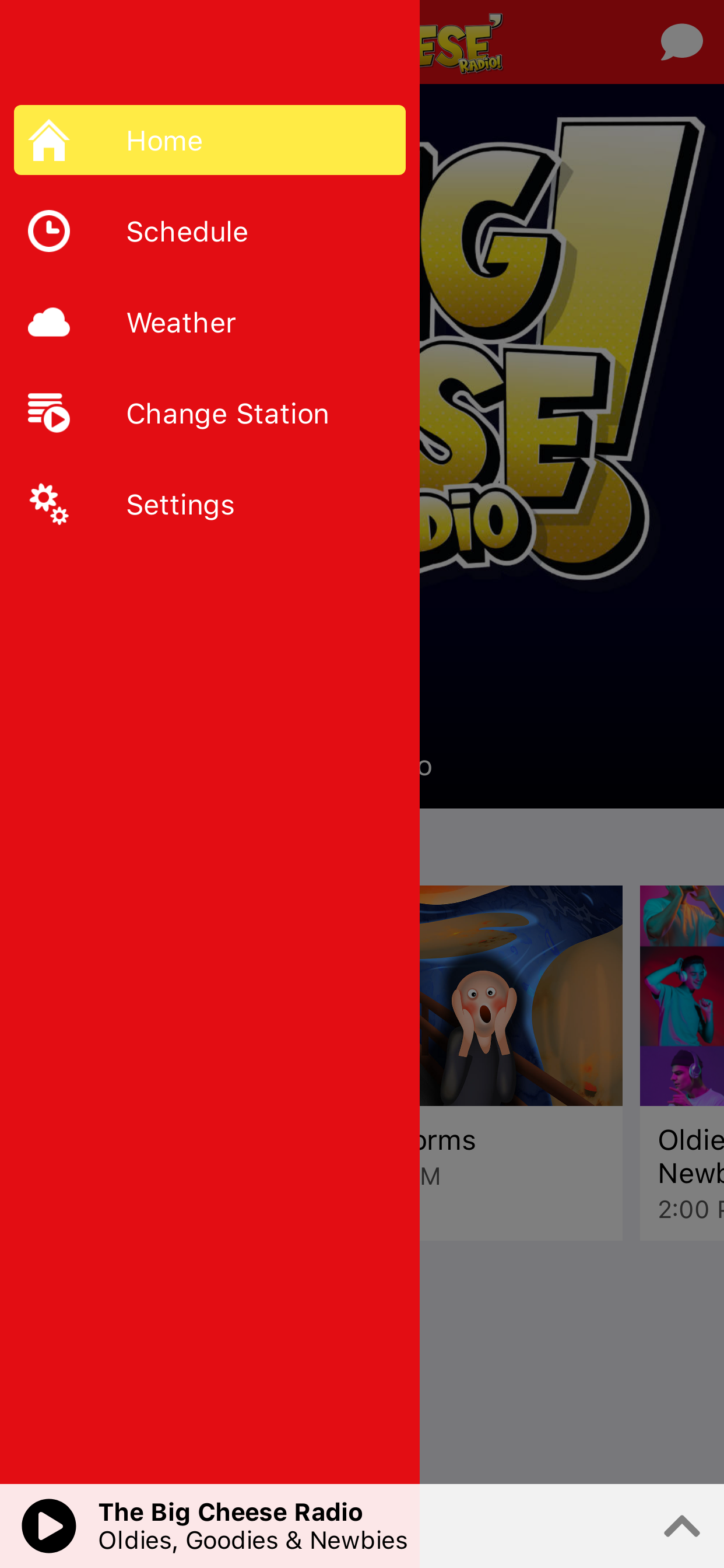The height and width of the screenshot is (1568, 724).
Task: Open the Settings menu item
Action: click(x=210, y=505)
